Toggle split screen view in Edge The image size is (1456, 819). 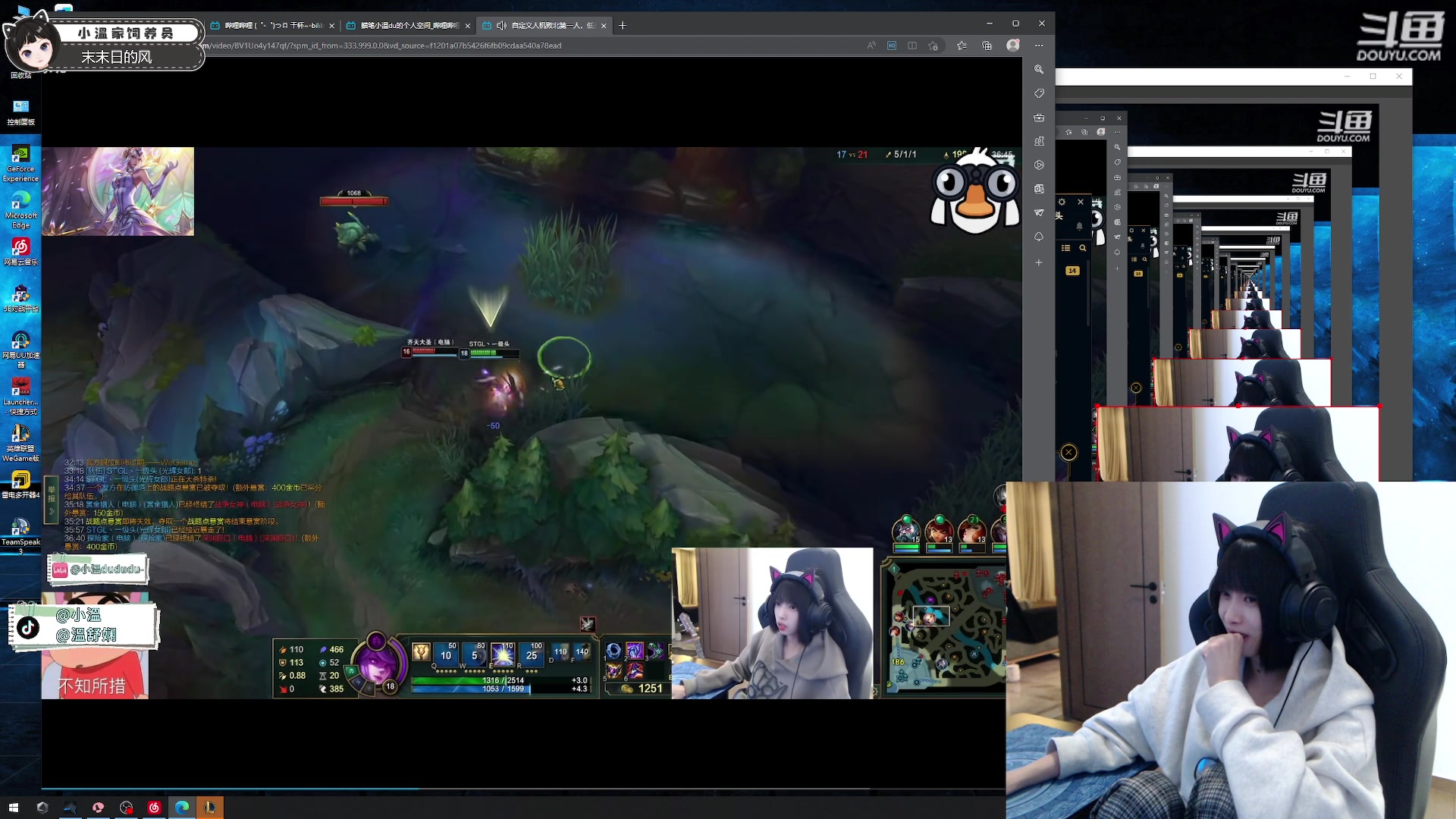(912, 45)
